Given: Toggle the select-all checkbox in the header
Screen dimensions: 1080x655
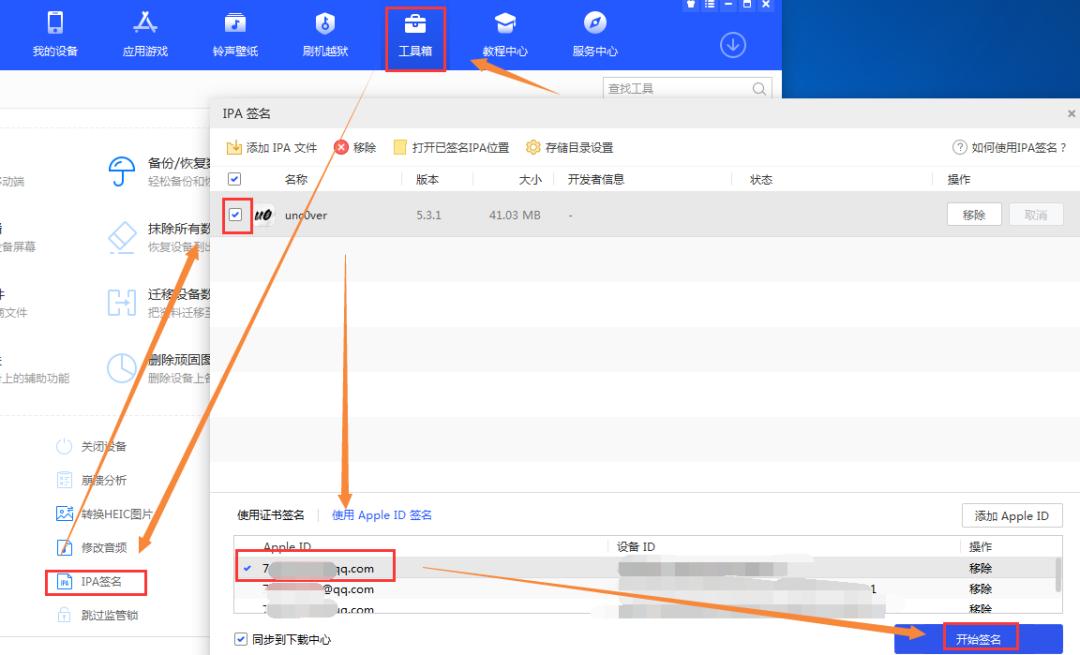Looking at the screenshot, I should pos(237,179).
